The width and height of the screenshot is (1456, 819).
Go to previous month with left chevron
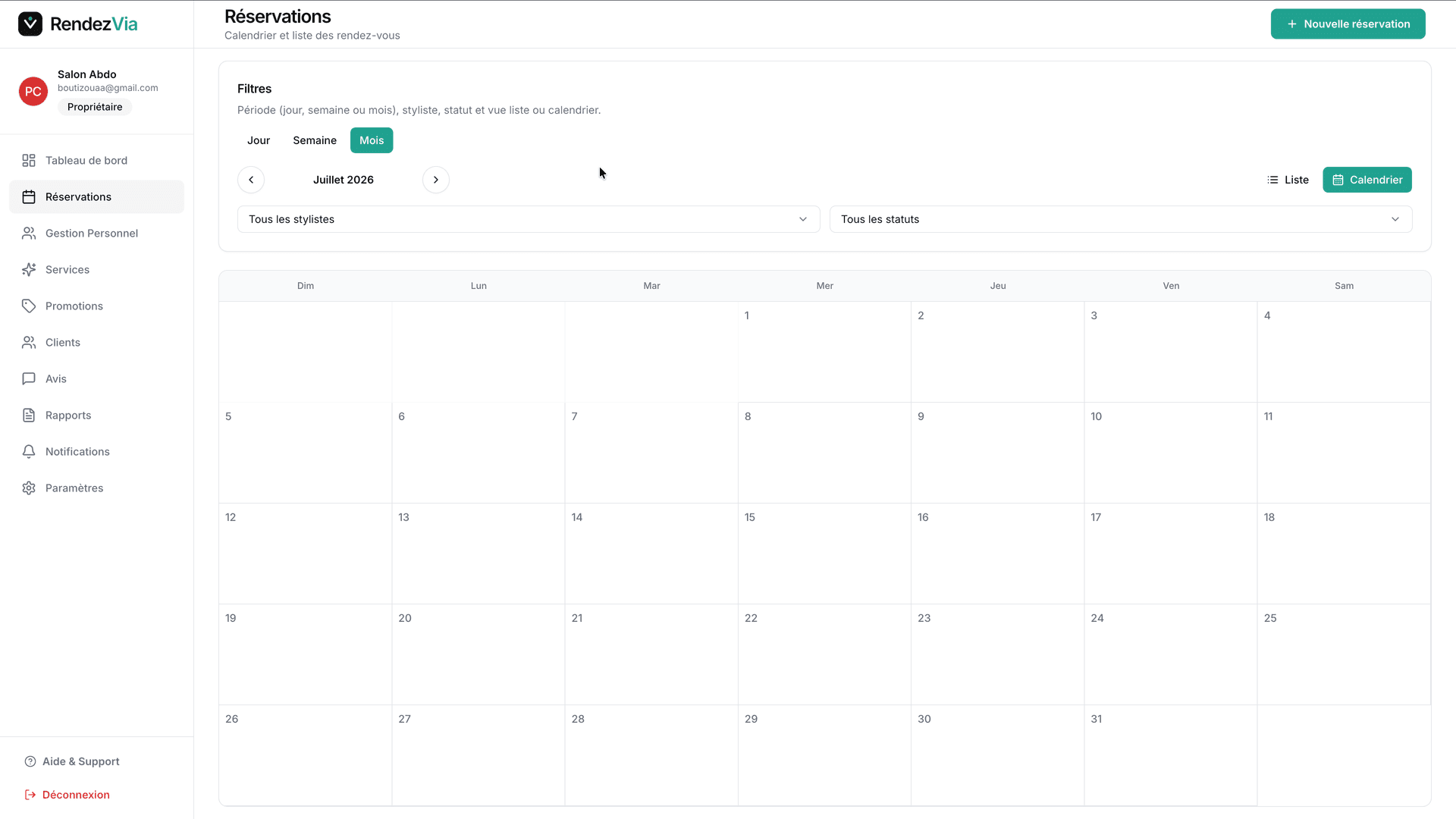(x=251, y=180)
